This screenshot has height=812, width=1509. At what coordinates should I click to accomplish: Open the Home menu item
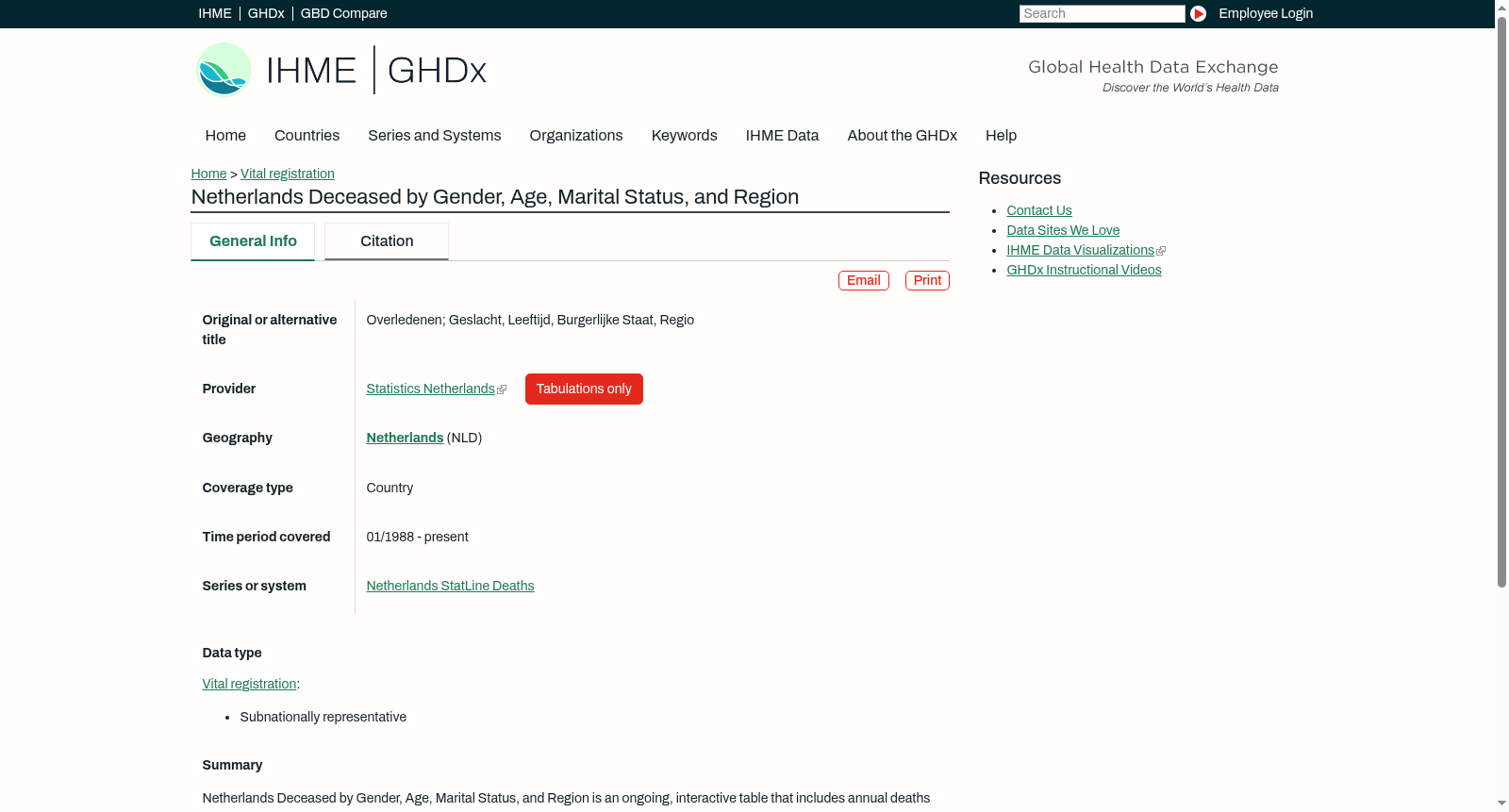[225, 135]
